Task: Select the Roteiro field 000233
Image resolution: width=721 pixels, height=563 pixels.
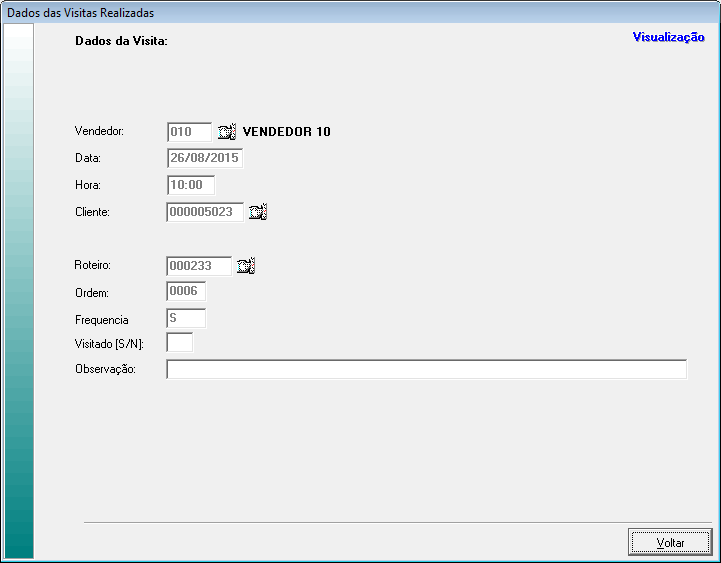Action: click(199, 266)
